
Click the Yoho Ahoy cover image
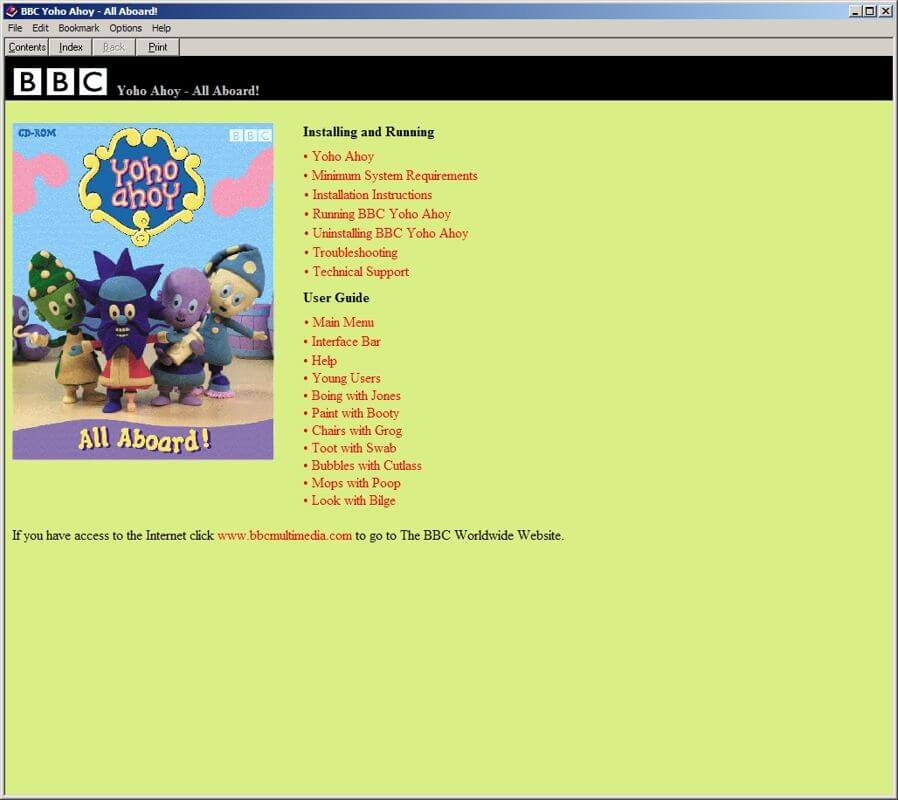[143, 291]
